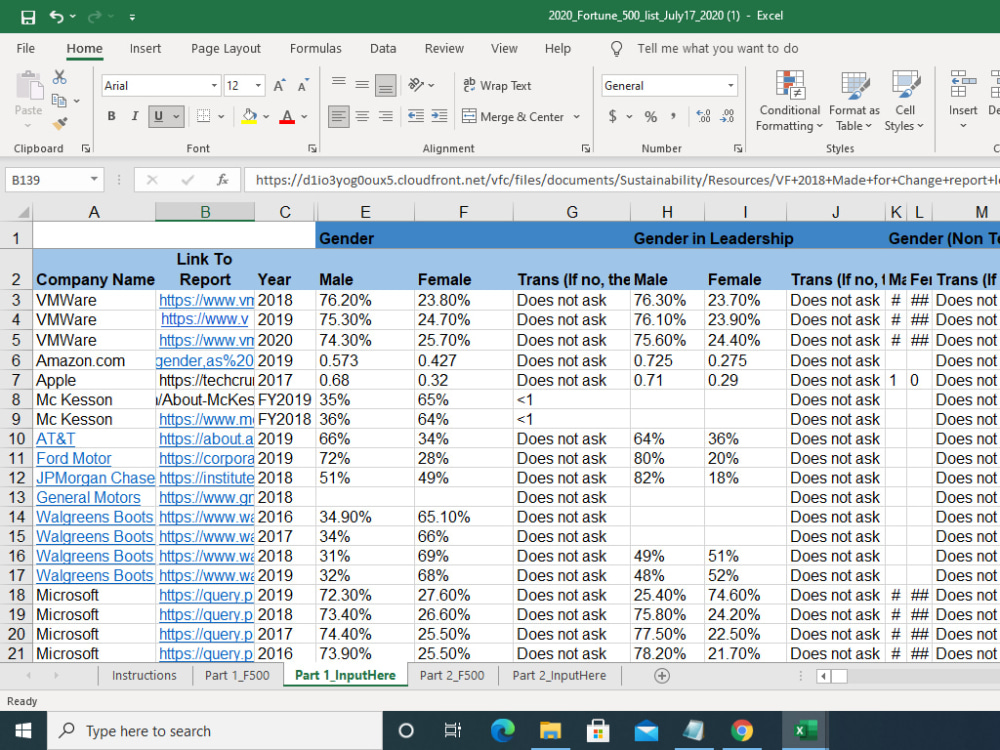The height and width of the screenshot is (750, 1000).
Task: Apply Accounting Number Format dollar sign
Action: click(612, 116)
